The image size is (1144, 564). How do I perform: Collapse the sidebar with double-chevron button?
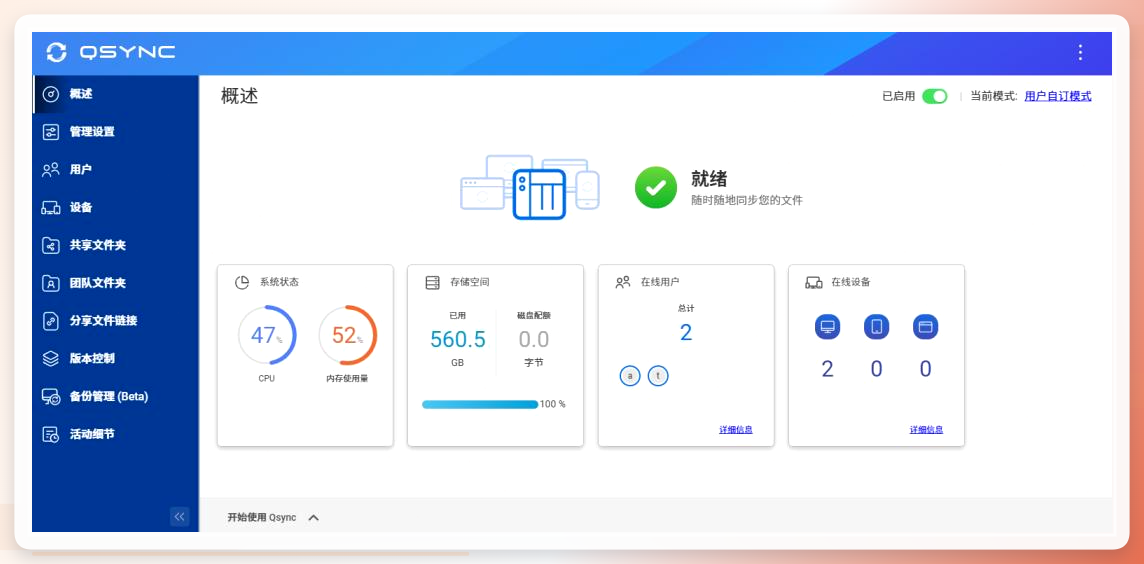tap(179, 517)
